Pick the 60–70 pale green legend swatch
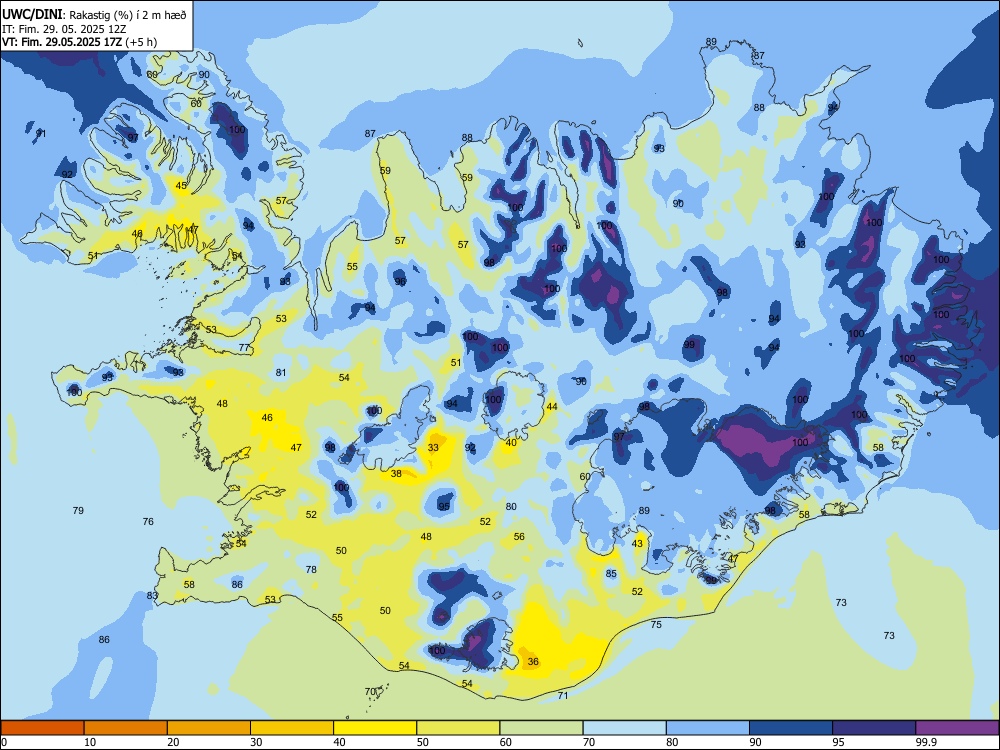The image size is (1000, 750). click(541, 728)
